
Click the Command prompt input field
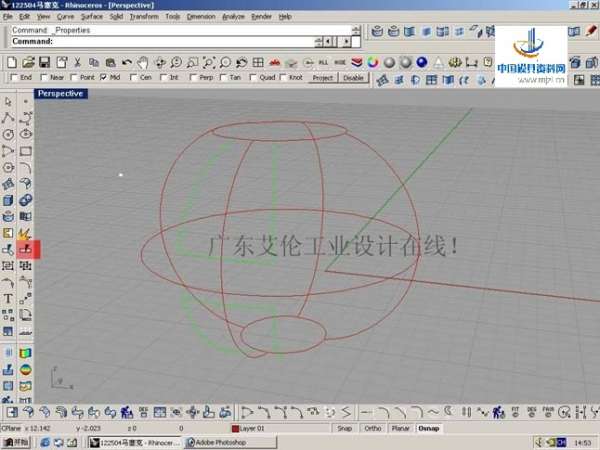[x=165, y=41]
